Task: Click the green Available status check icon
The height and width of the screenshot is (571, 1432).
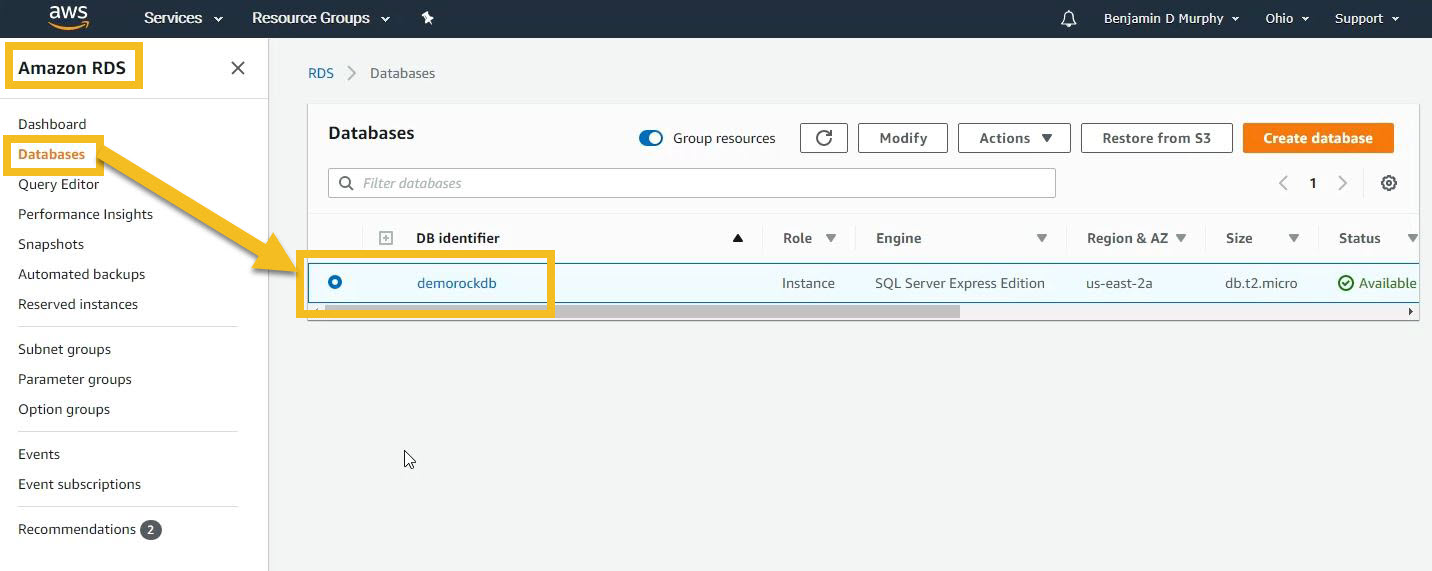Action: point(1346,283)
